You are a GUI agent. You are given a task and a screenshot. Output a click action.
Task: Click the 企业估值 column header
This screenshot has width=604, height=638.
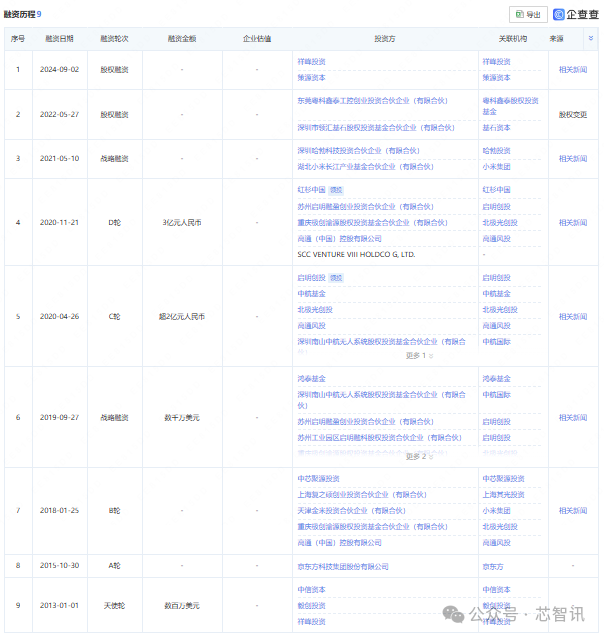[x=257, y=39]
